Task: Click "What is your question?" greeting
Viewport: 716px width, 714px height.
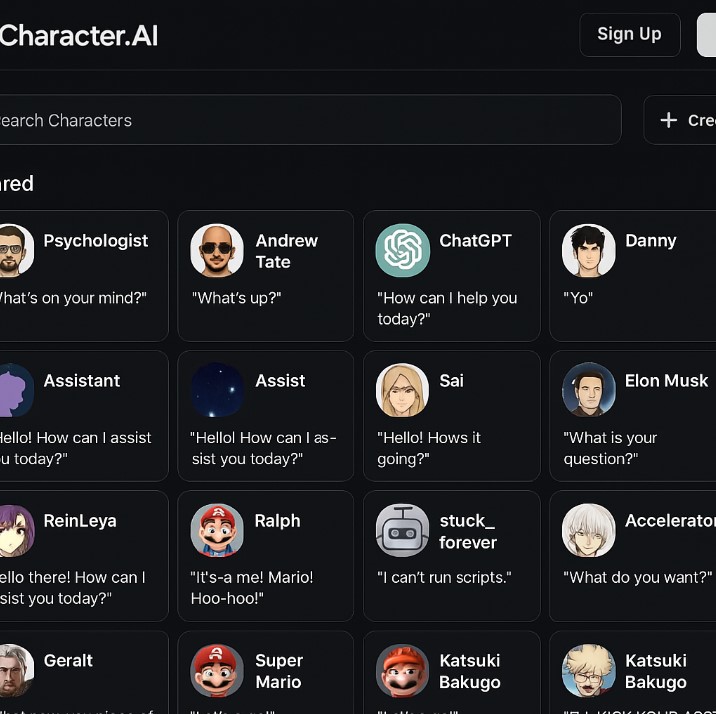Action: pos(611,448)
